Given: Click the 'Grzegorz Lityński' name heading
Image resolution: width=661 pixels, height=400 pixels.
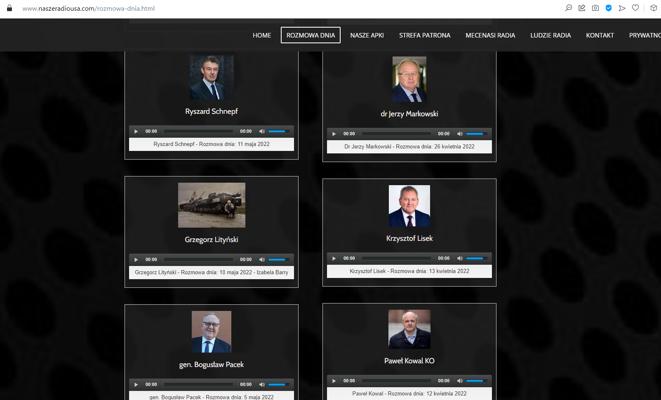Looking at the screenshot, I should [212, 239].
